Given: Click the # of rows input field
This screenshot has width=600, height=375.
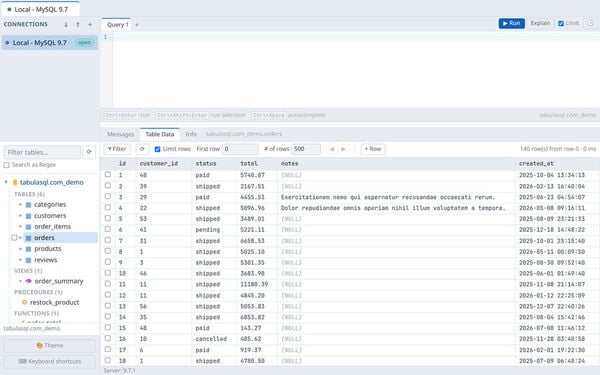Looking at the screenshot, I should [306, 149].
